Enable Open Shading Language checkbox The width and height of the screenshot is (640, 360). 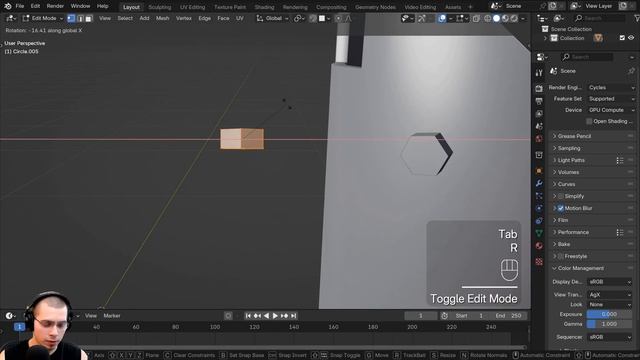click(x=589, y=121)
